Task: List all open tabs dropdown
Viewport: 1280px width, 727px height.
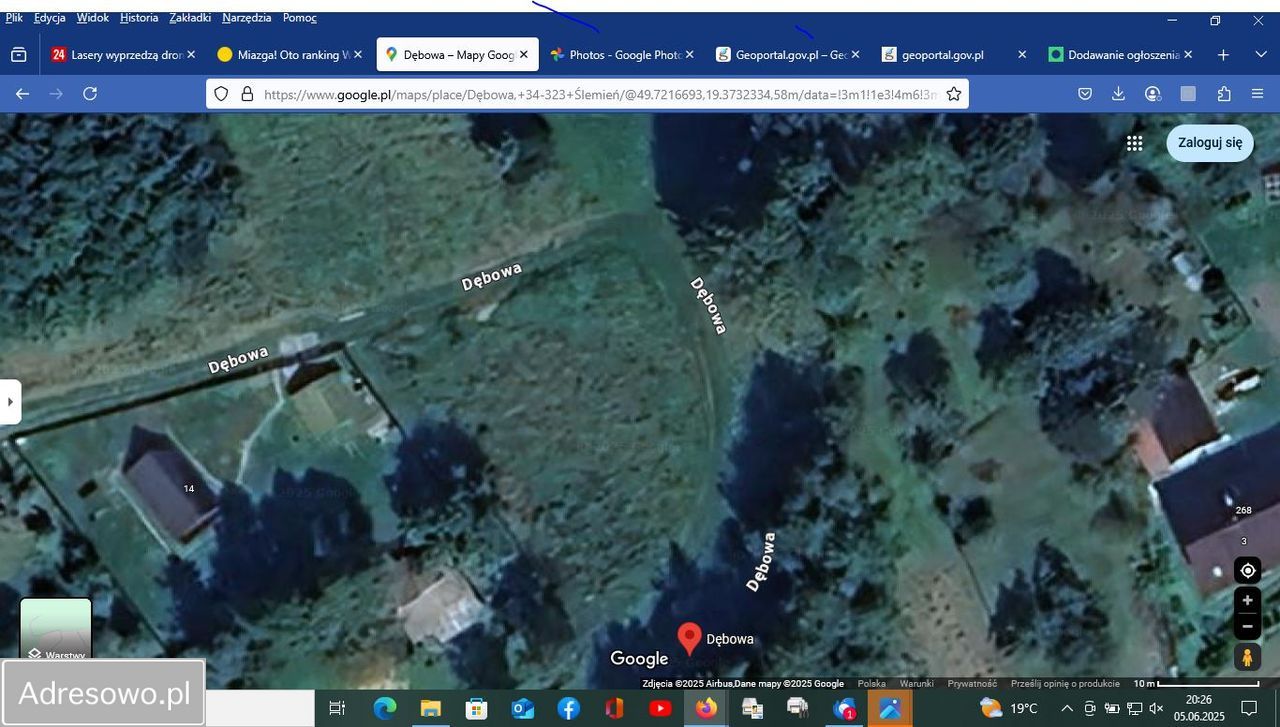Action: click(1260, 55)
